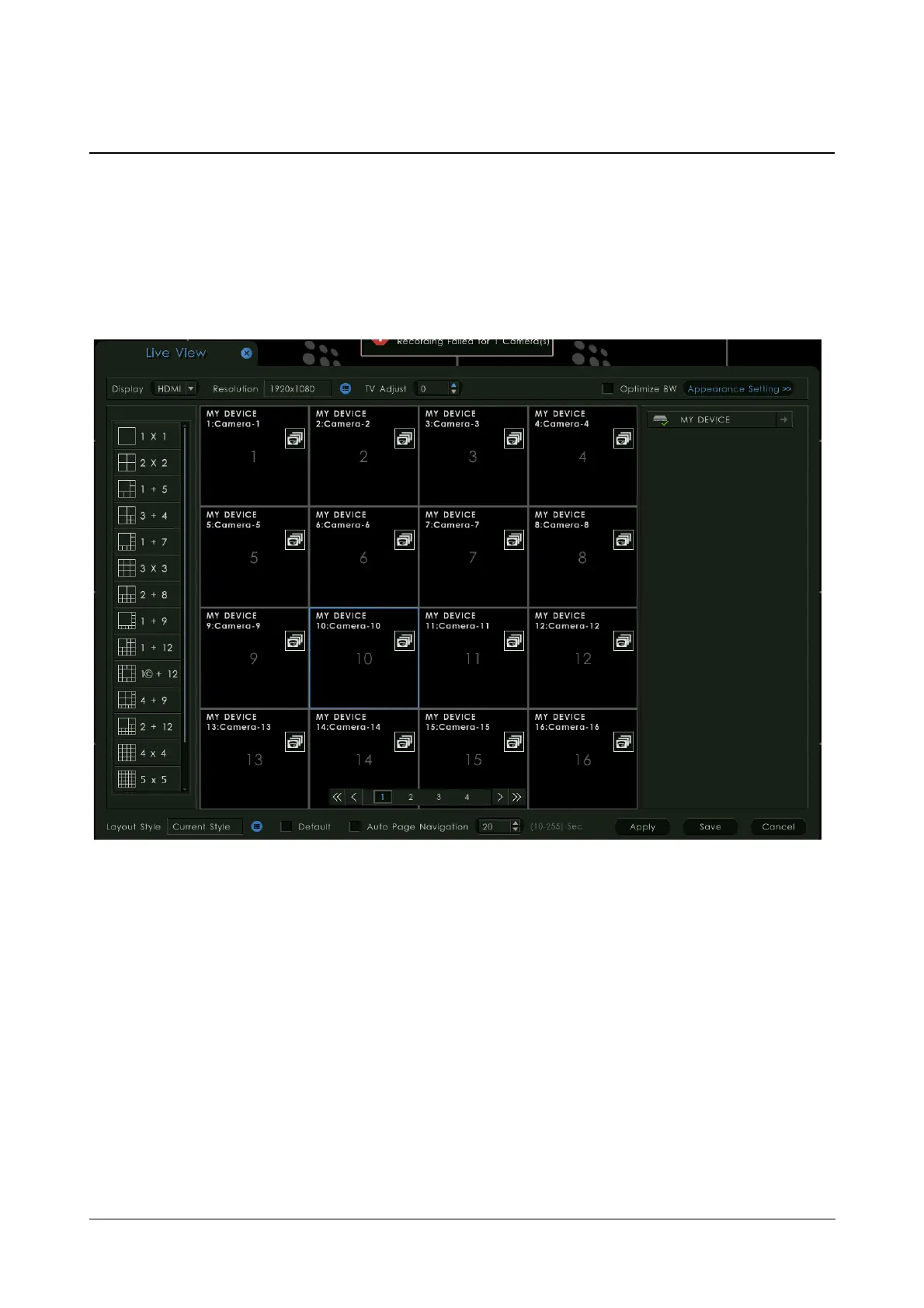Close the Live View tab
Image resolution: width=924 pixels, height=1308 pixels.
pos(247,353)
